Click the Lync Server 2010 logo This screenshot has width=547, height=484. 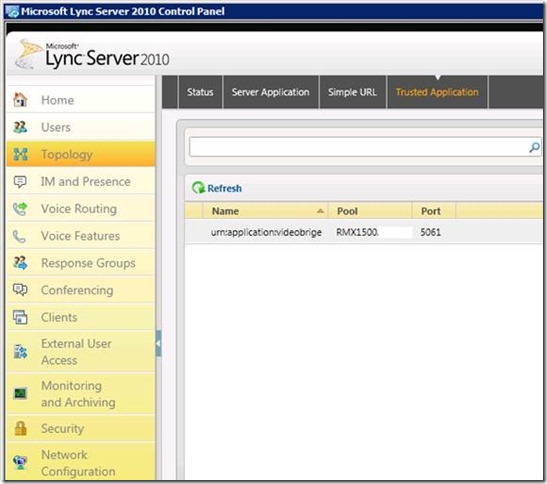pos(93,54)
